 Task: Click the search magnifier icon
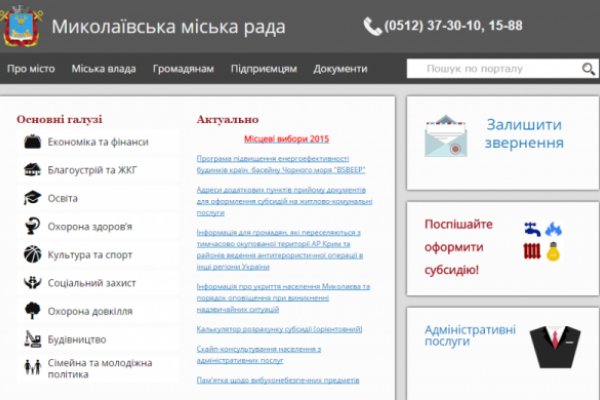[x=588, y=69]
